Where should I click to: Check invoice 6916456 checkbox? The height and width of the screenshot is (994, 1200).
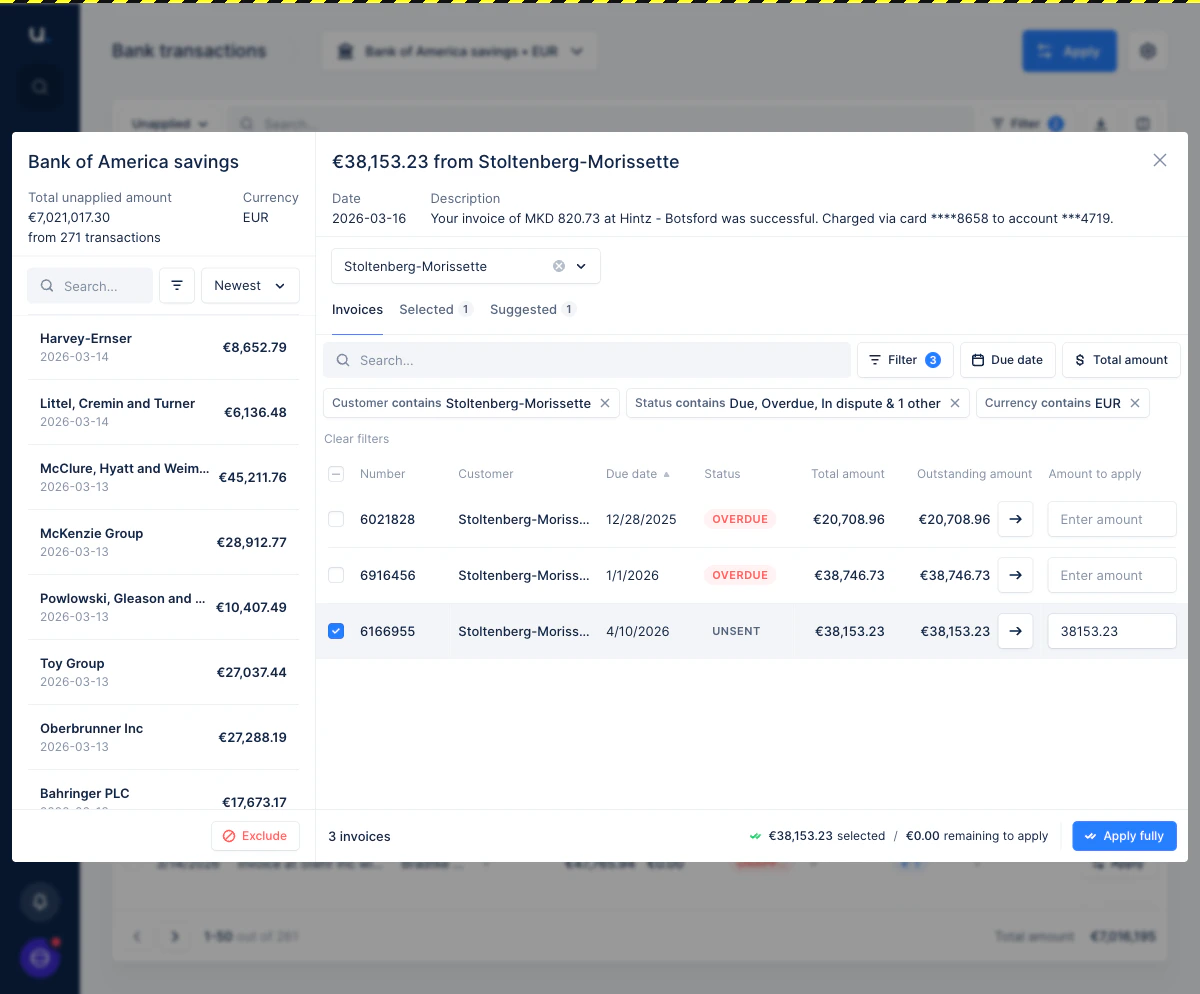(336, 575)
